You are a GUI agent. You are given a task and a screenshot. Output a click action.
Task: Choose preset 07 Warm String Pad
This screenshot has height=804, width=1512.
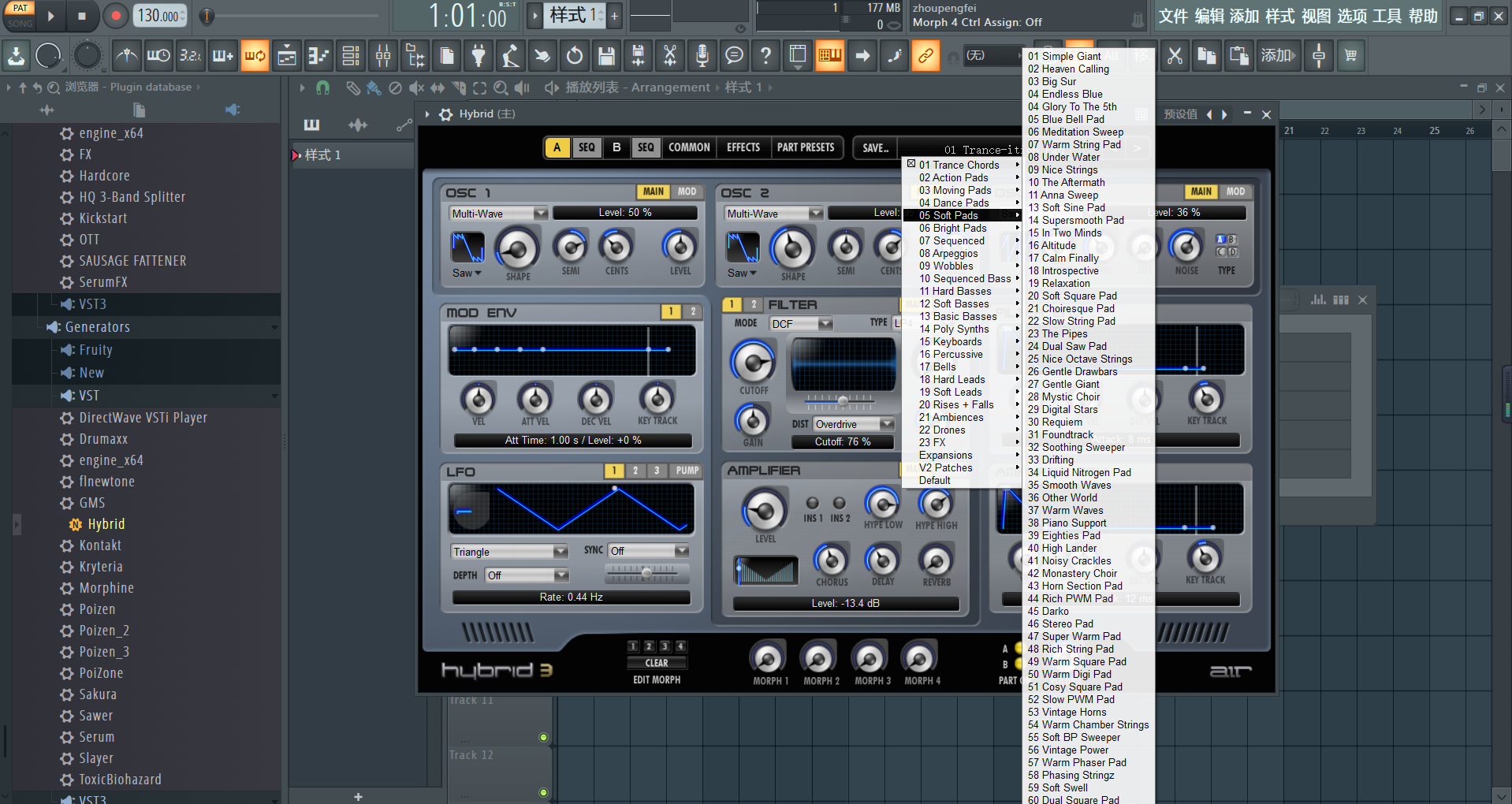click(1088, 144)
